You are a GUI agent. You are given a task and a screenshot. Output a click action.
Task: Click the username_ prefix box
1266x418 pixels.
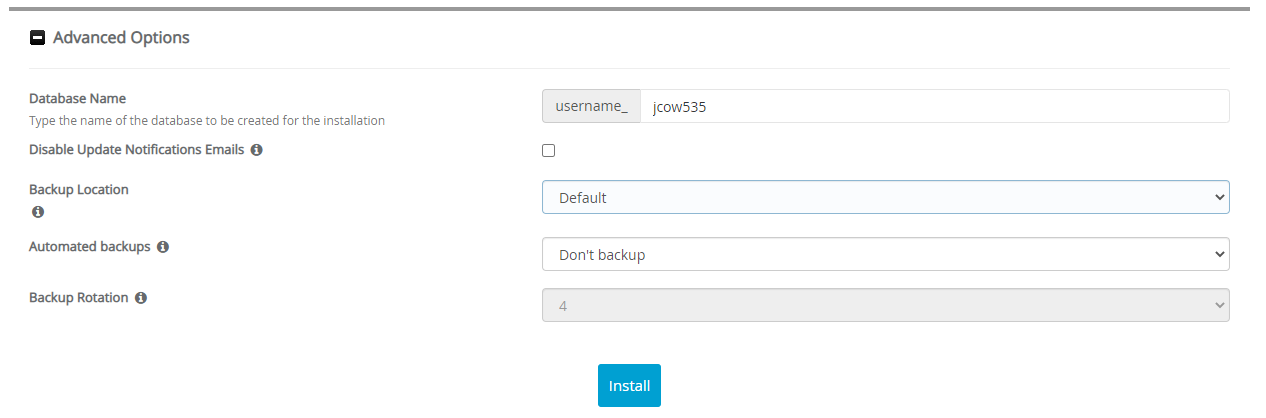click(591, 106)
